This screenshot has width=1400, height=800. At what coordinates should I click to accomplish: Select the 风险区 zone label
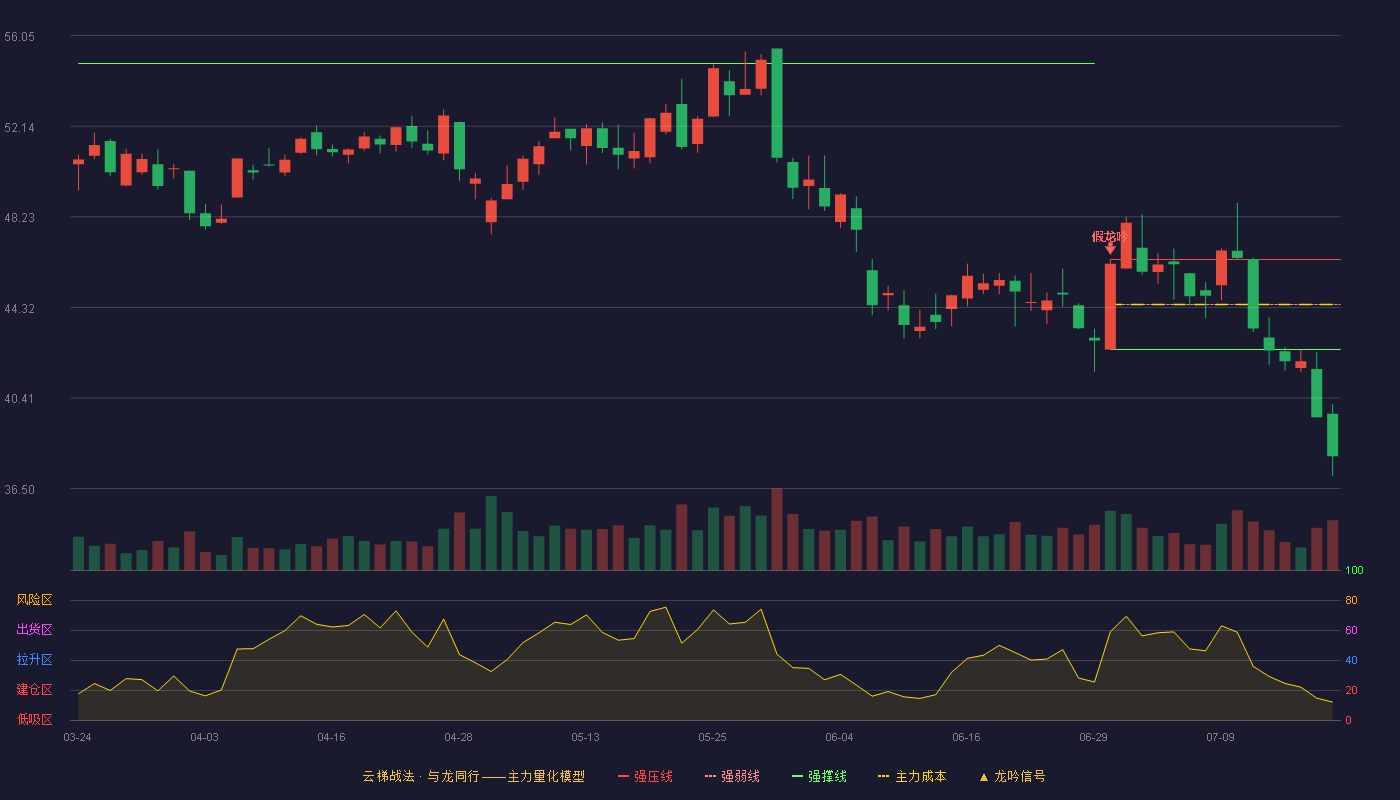click(x=34, y=600)
